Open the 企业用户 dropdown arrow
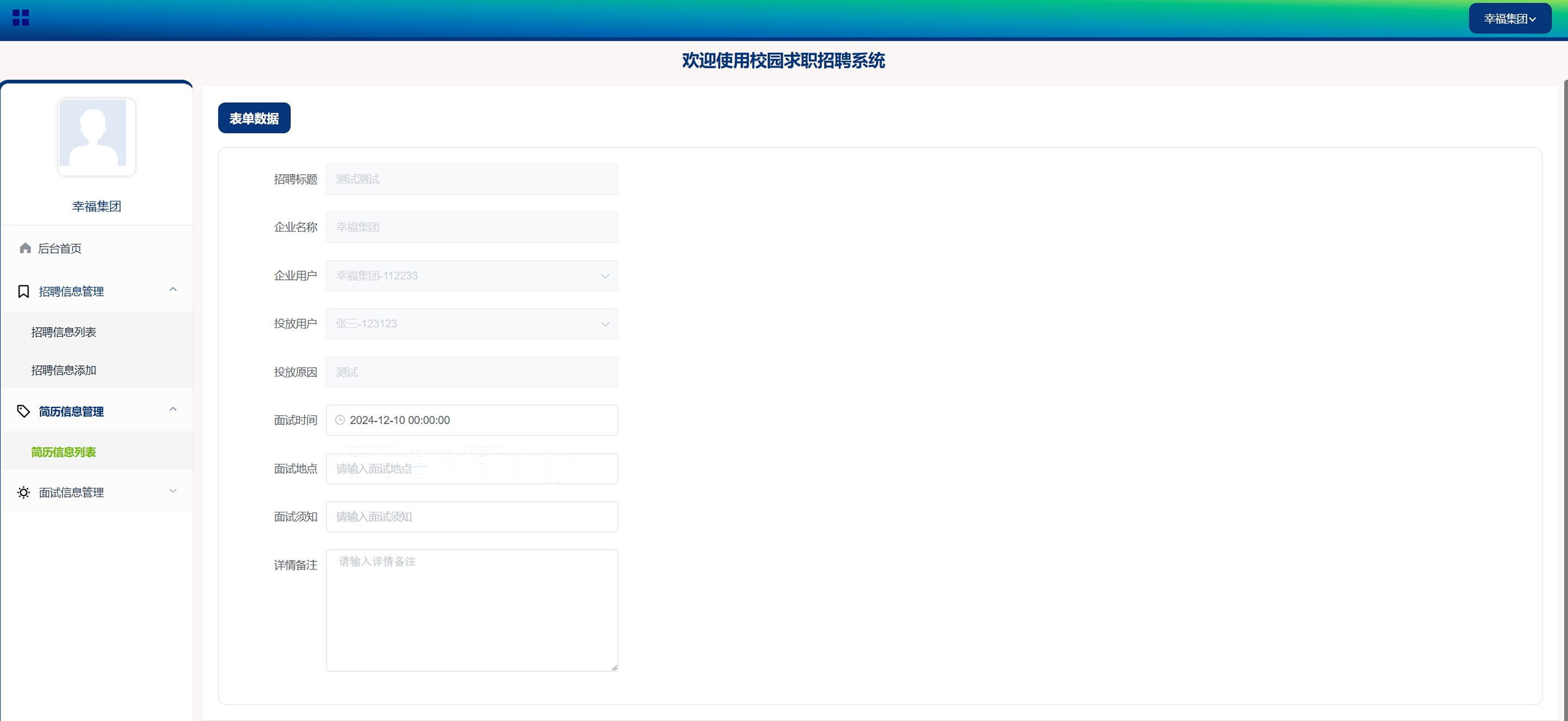1568x721 pixels. point(605,276)
